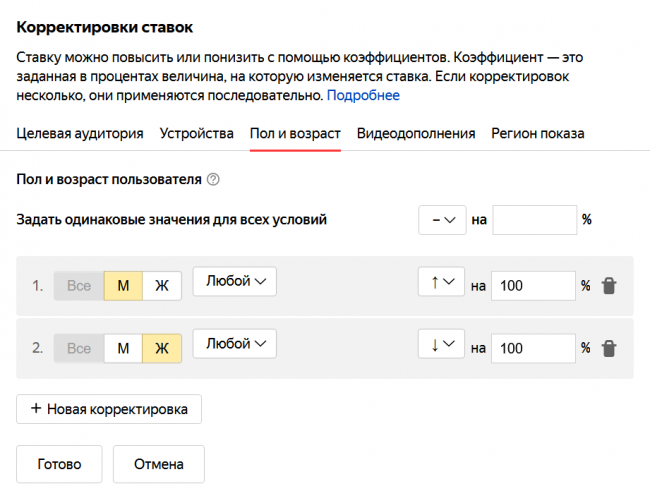Open the Регион показа tab

[537, 134]
